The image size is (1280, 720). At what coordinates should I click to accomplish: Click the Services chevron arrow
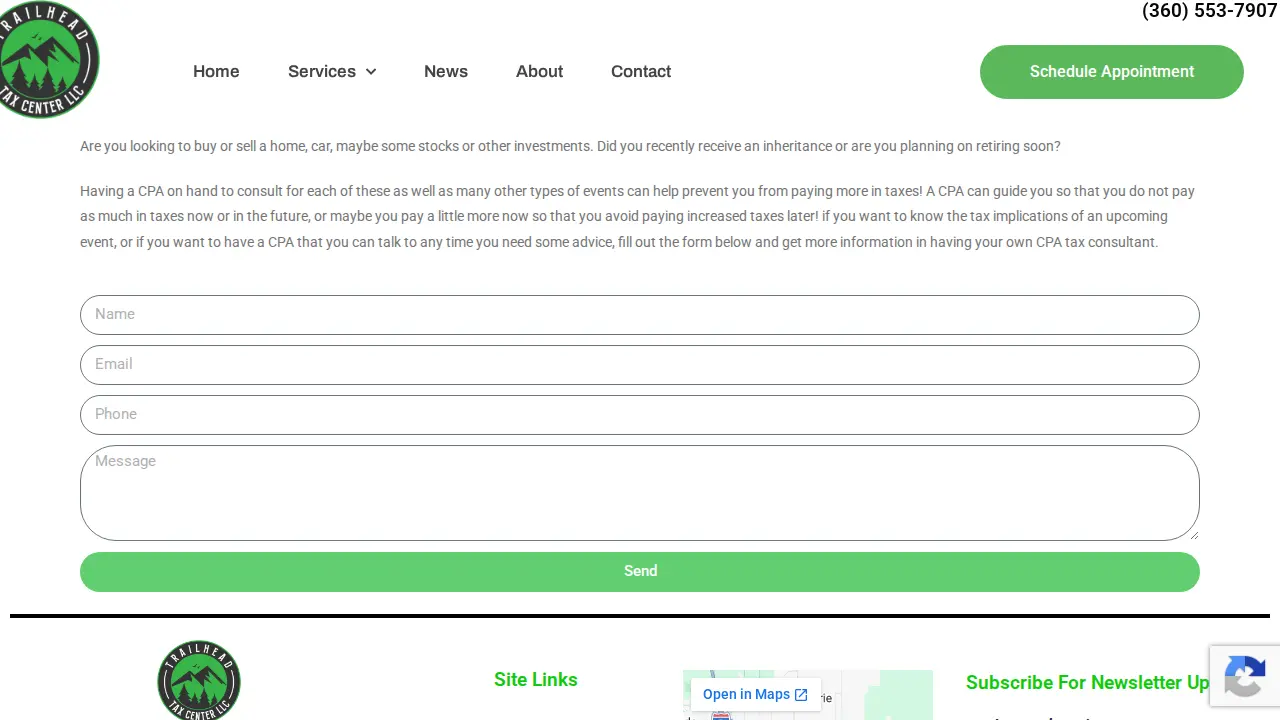click(371, 72)
